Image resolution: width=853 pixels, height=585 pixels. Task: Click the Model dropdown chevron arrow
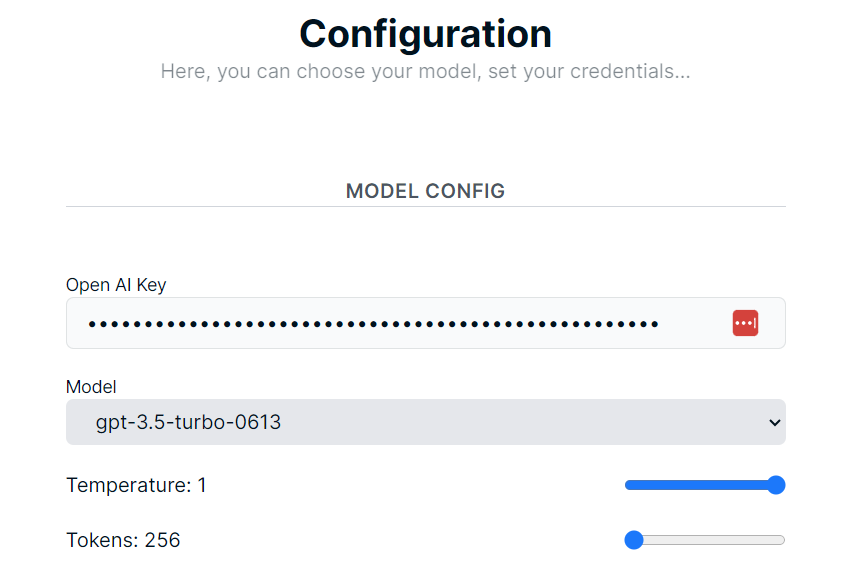(774, 423)
